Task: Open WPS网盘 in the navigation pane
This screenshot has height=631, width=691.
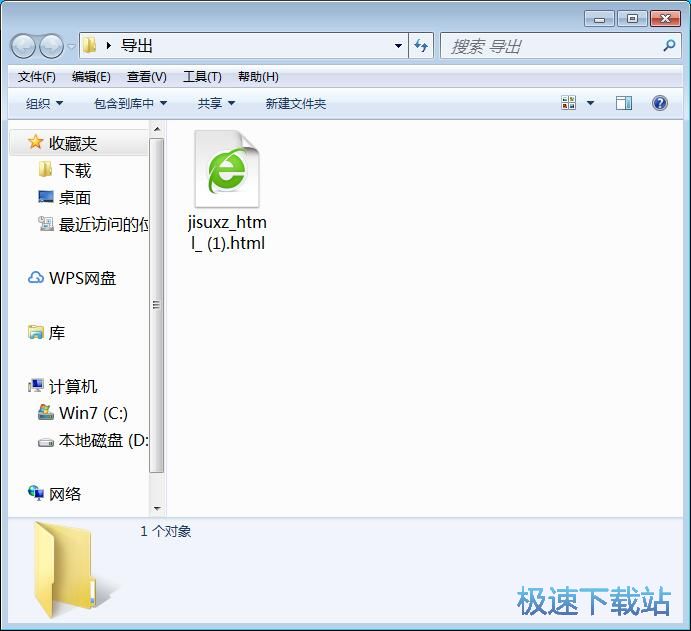Action: click(72, 278)
